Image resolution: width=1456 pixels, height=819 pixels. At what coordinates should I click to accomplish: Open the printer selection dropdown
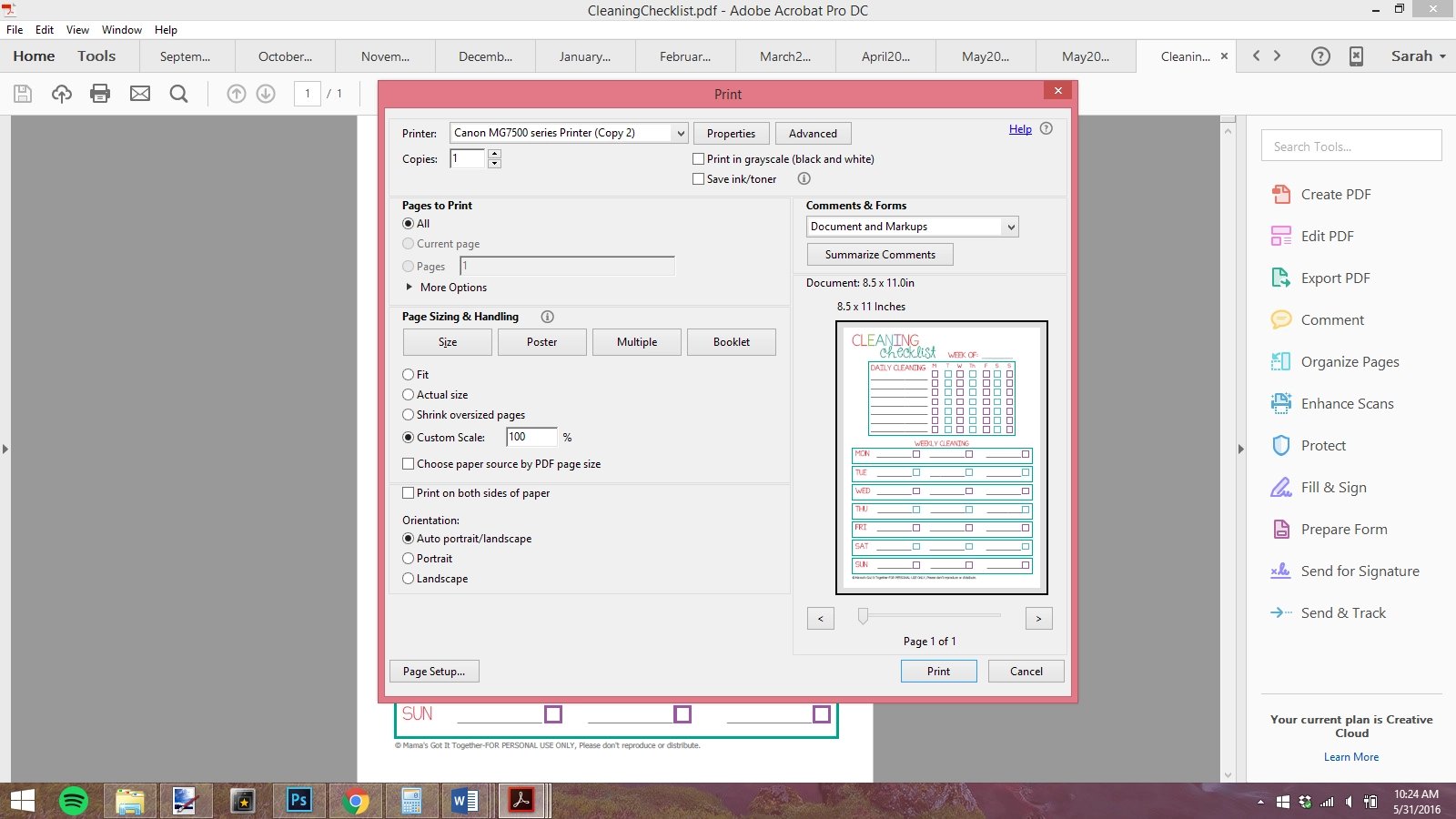pos(680,132)
